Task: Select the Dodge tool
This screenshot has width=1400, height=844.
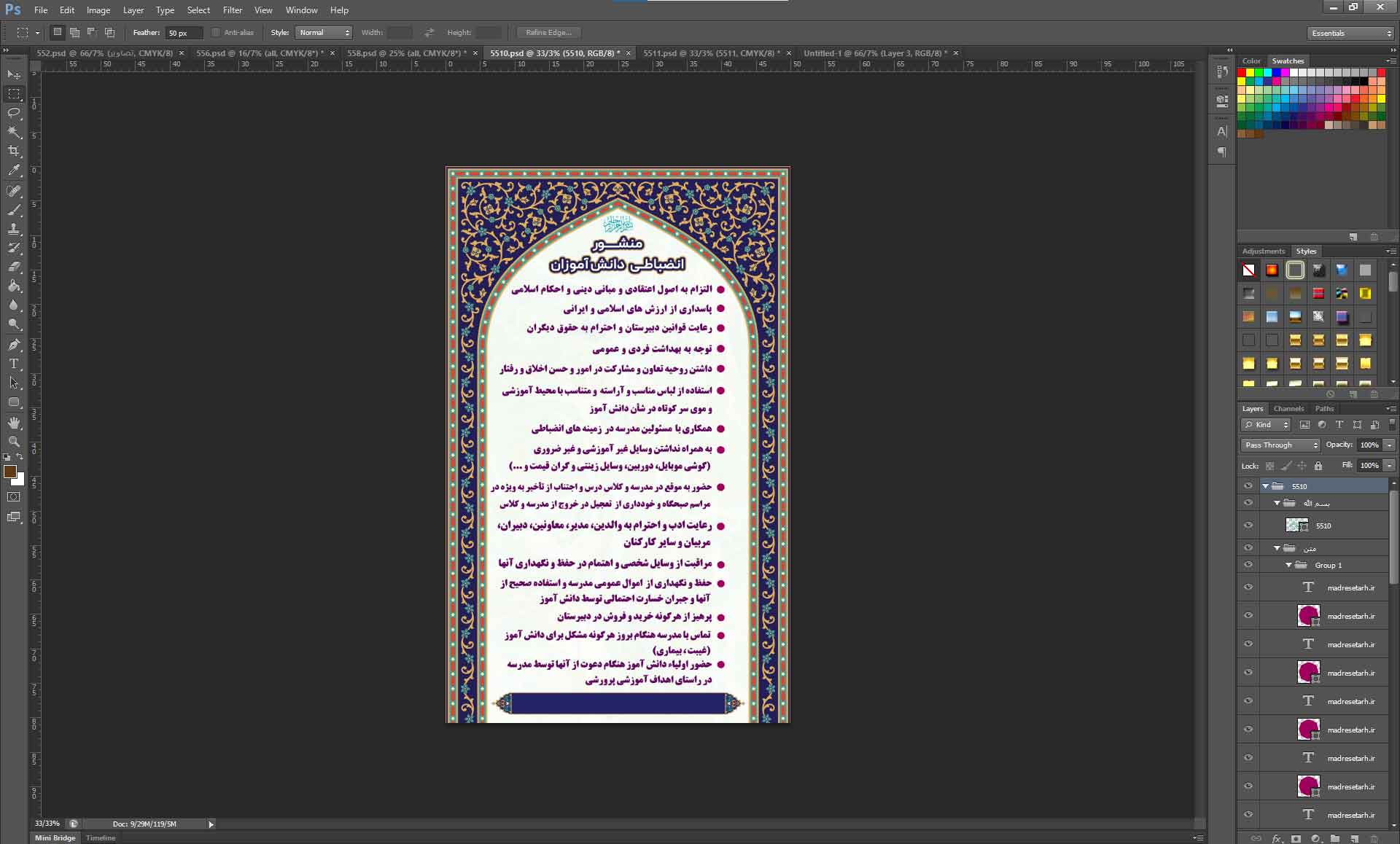Action: click(x=14, y=324)
